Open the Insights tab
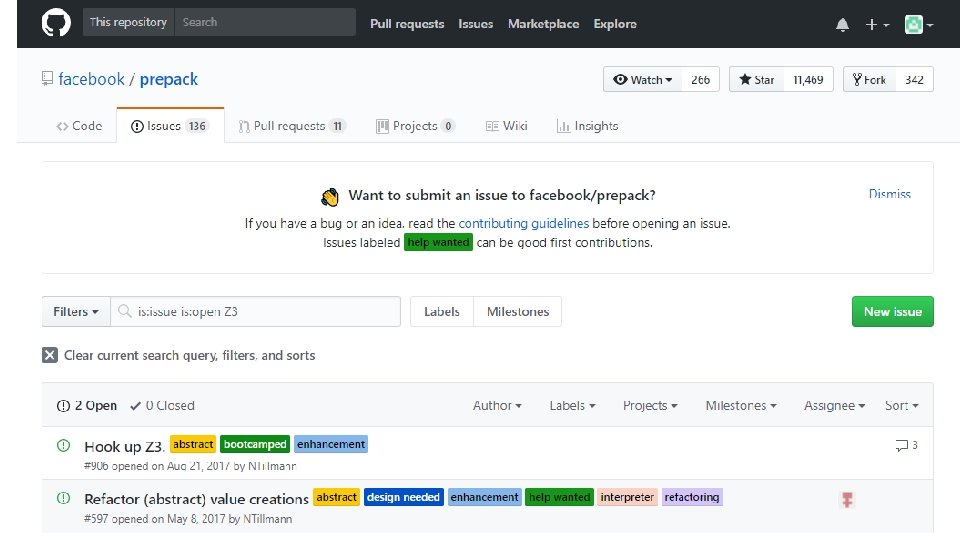 588,126
